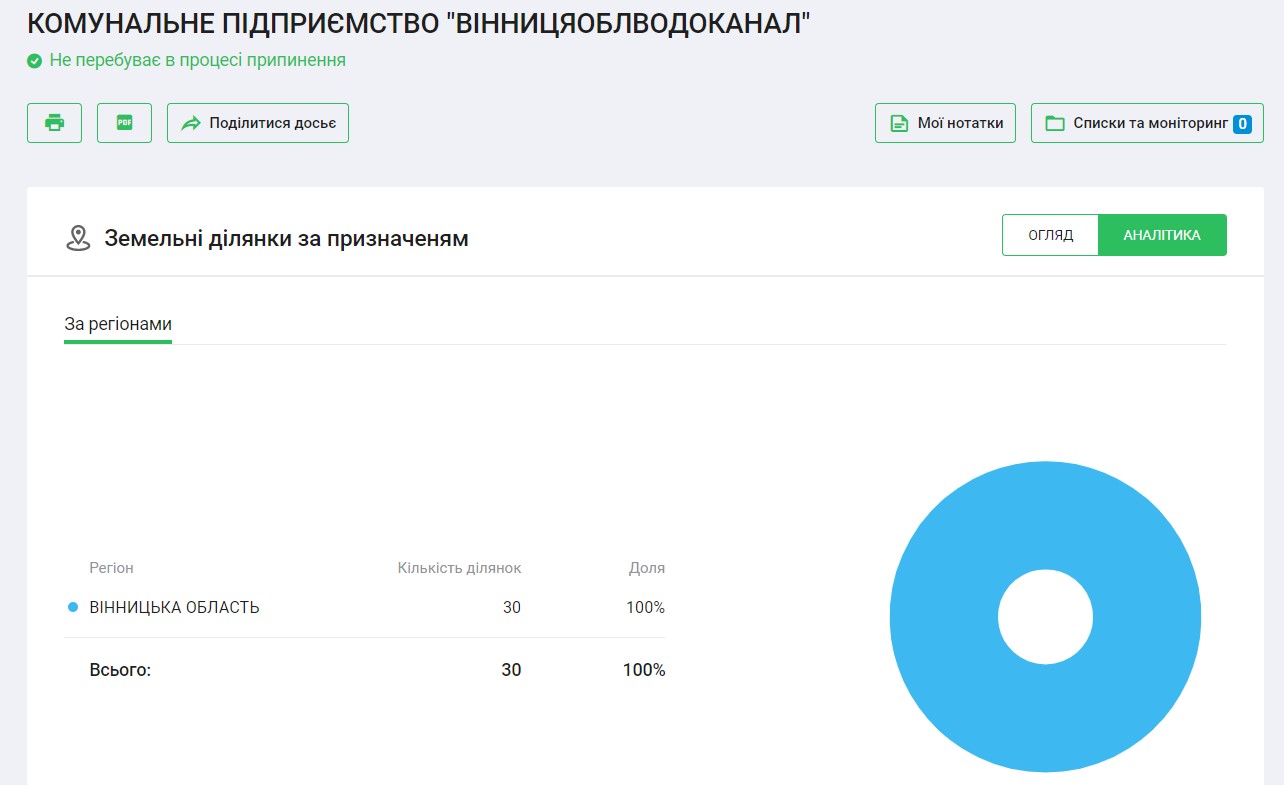Click the Регіон column header
Image resolution: width=1284 pixels, height=785 pixels.
click(111, 568)
